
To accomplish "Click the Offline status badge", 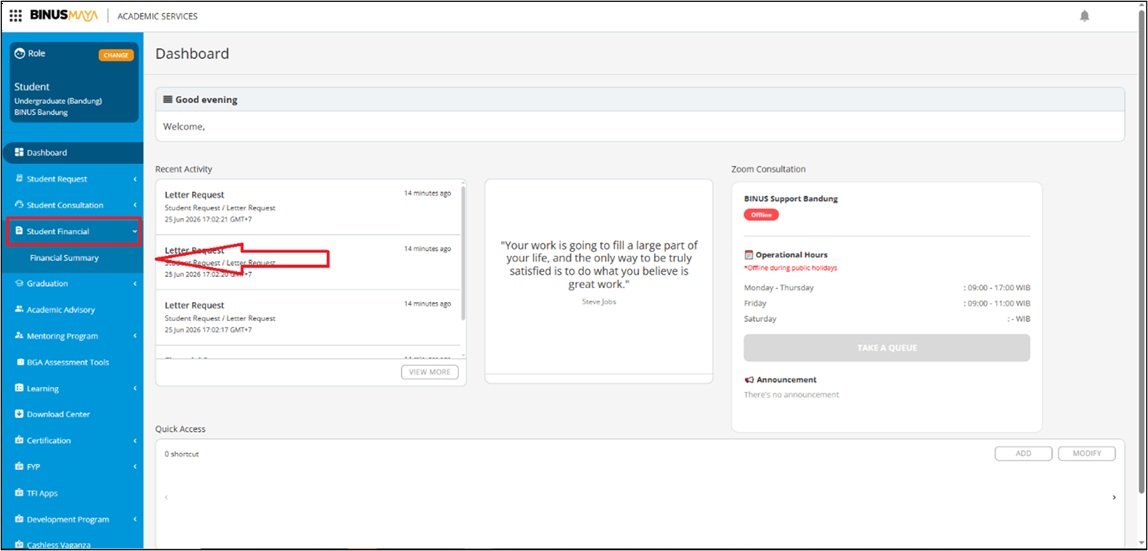I will 761,215.
